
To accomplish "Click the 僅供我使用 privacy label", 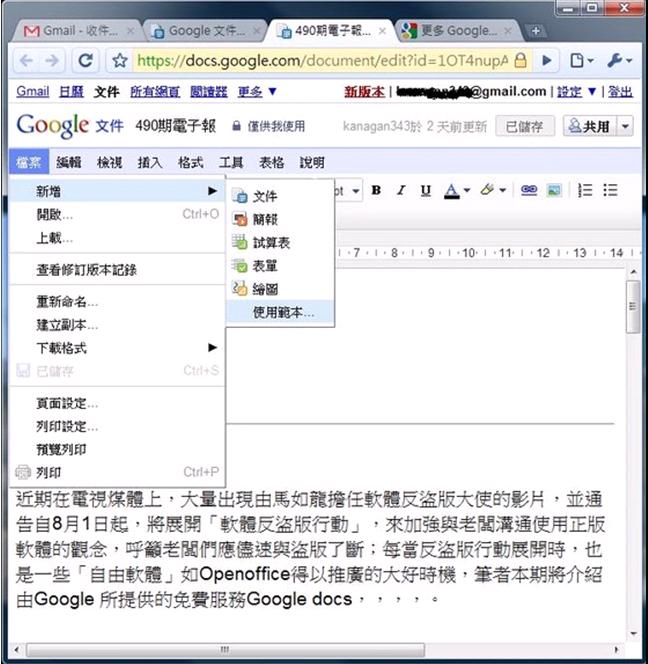I will (269, 126).
